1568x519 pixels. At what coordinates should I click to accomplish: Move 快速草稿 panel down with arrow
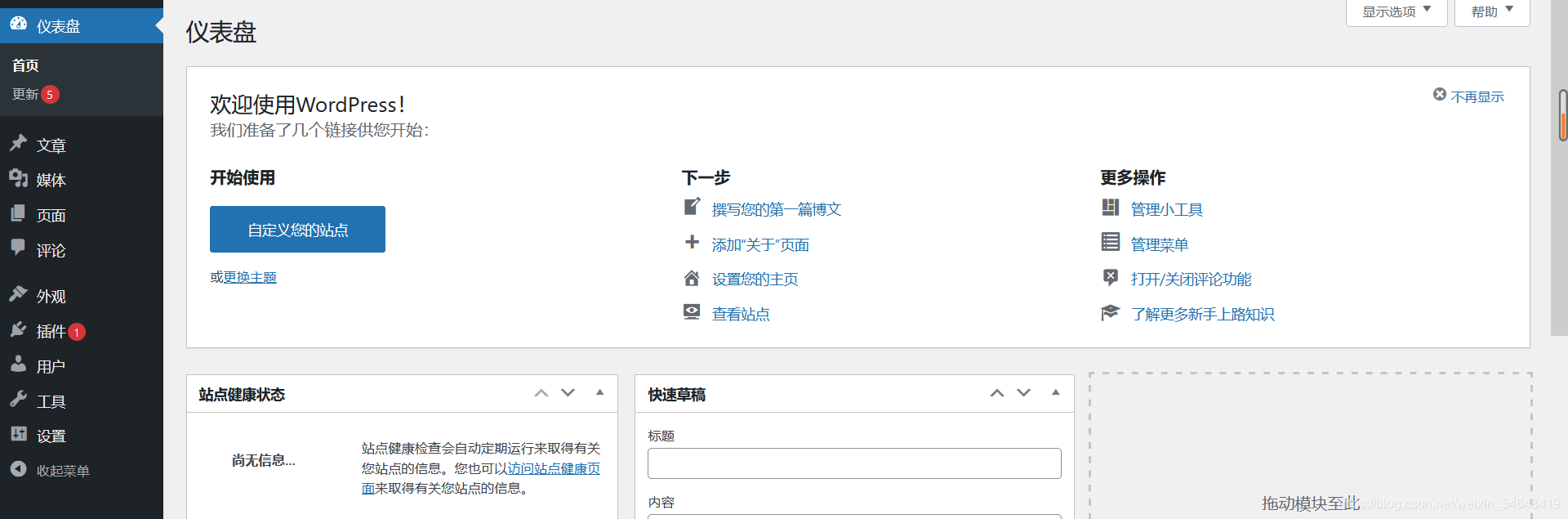coord(1023,393)
